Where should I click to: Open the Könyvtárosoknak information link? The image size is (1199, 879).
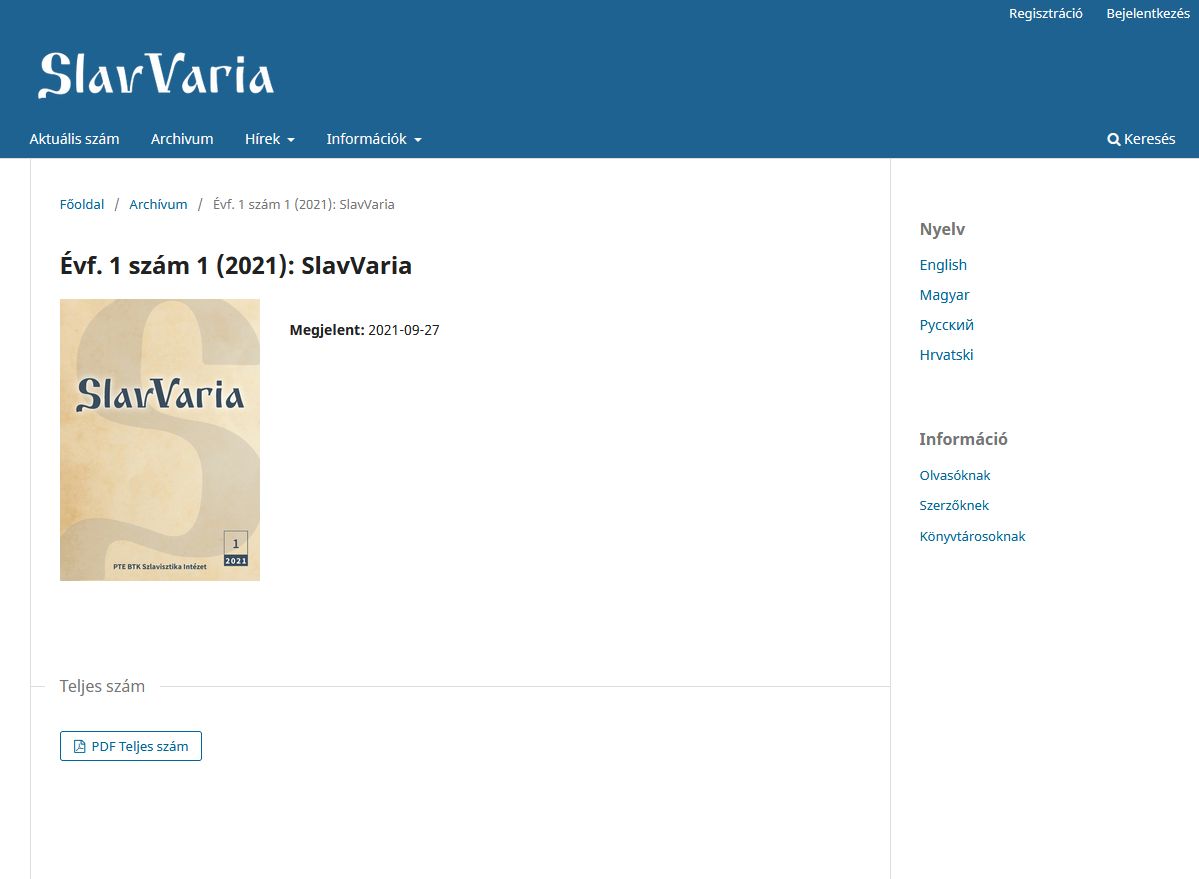pyautogui.click(x=972, y=536)
